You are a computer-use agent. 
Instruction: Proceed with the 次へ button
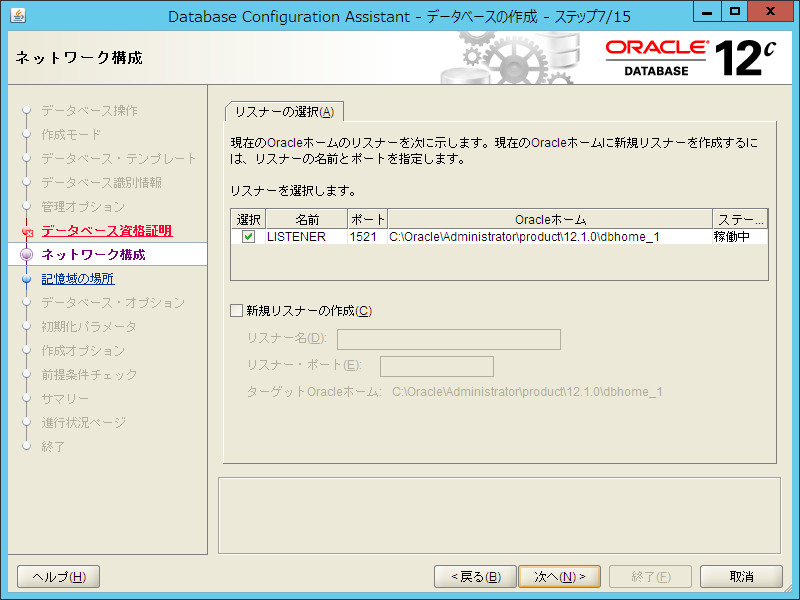(559, 577)
